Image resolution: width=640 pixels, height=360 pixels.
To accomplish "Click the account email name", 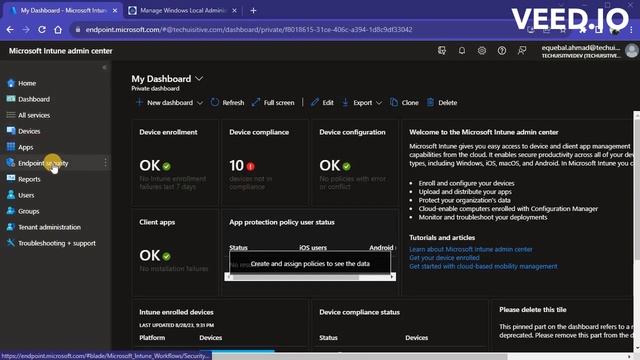I will pyautogui.click(x=580, y=48).
